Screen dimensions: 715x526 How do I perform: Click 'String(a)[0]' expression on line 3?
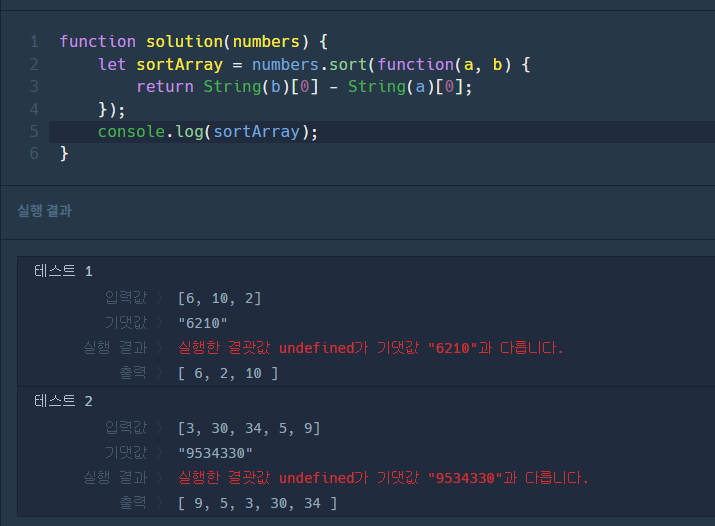tap(406, 87)
